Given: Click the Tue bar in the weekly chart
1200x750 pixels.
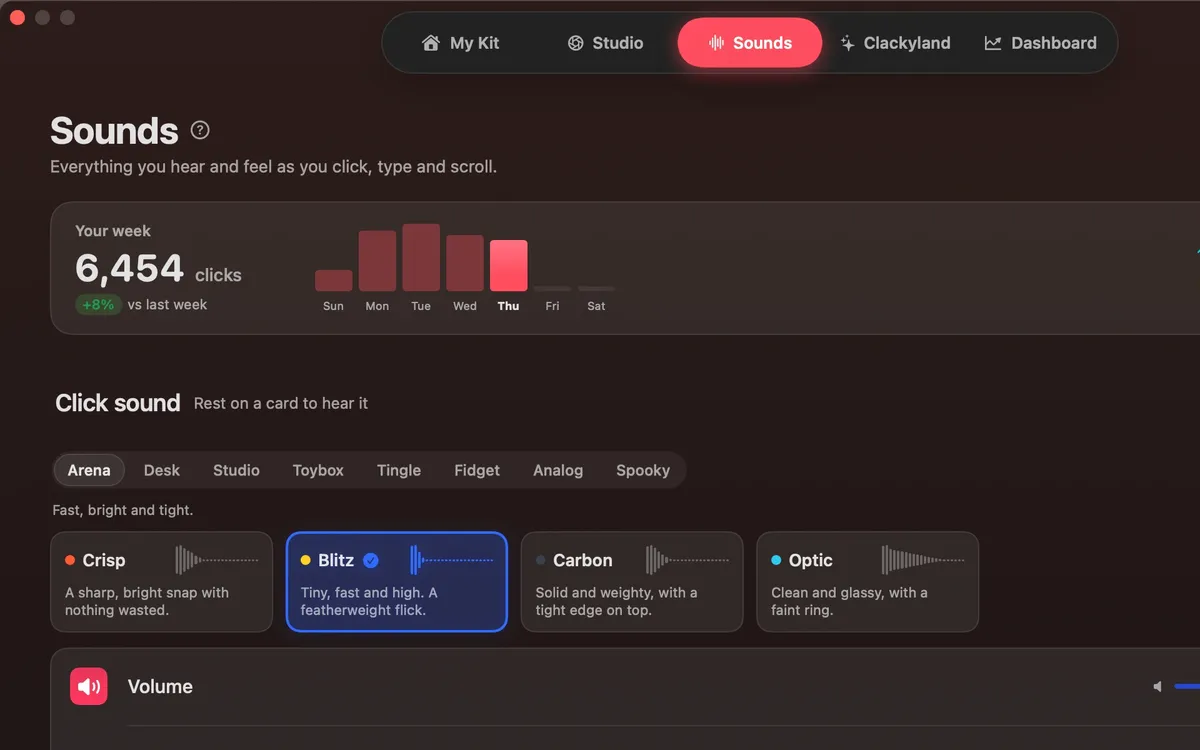Looking at the screenshot, I should [421, 258].
